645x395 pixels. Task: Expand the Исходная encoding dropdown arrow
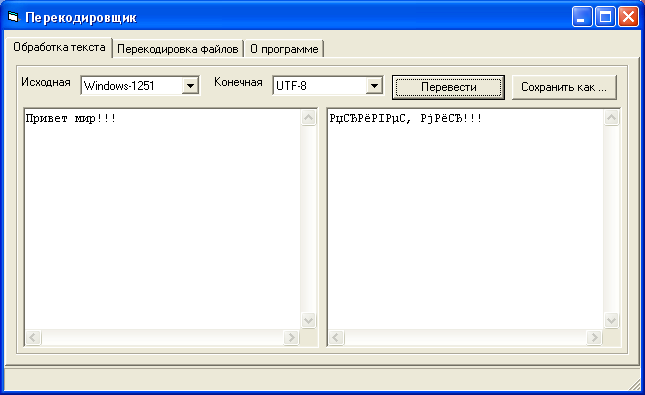pyautogui.click(x=190, y=86)
